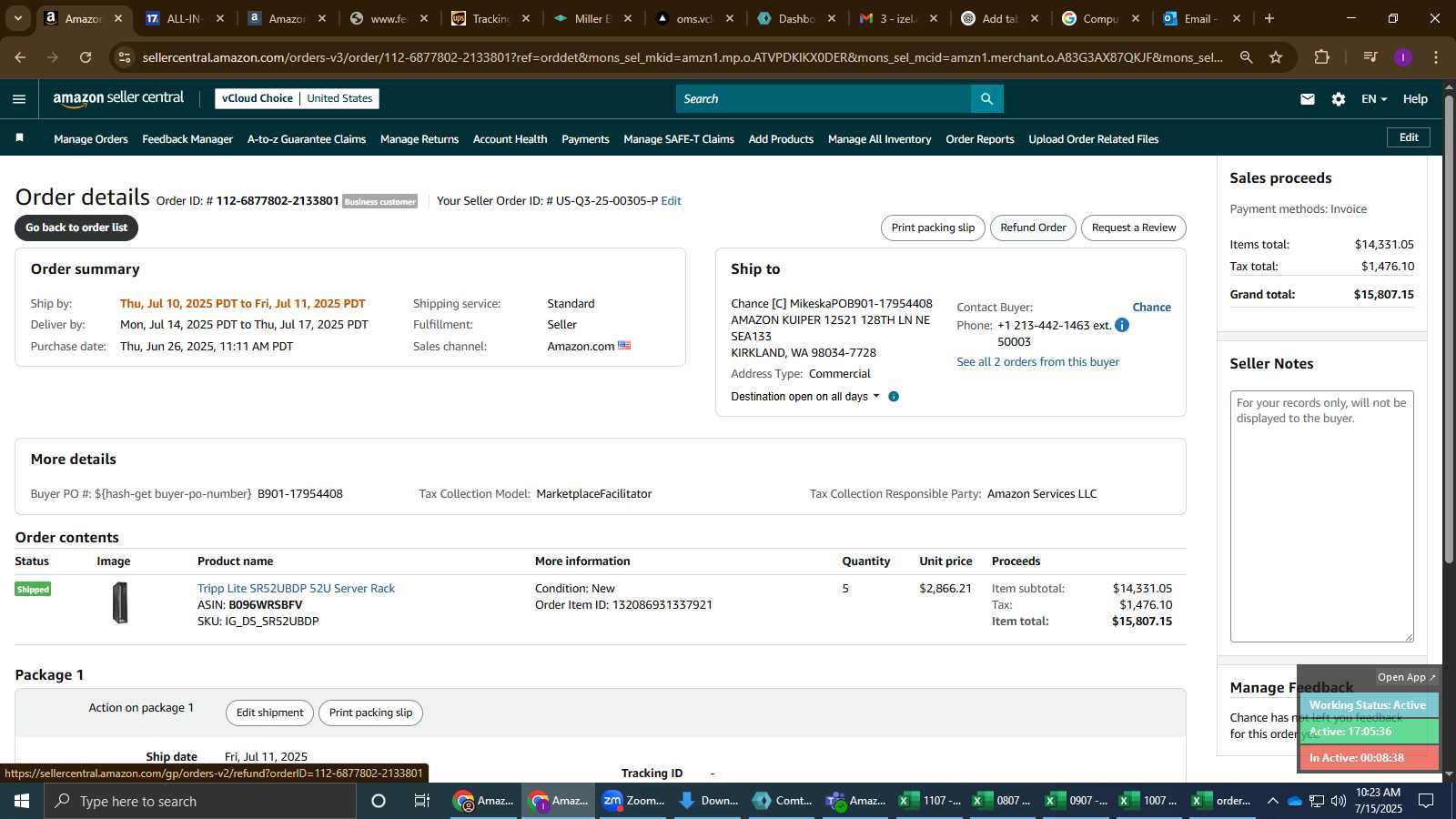This screenshot has width=1456, height=819.
Task: Open Manage Returns menu item
Action: tap(420, 139)
